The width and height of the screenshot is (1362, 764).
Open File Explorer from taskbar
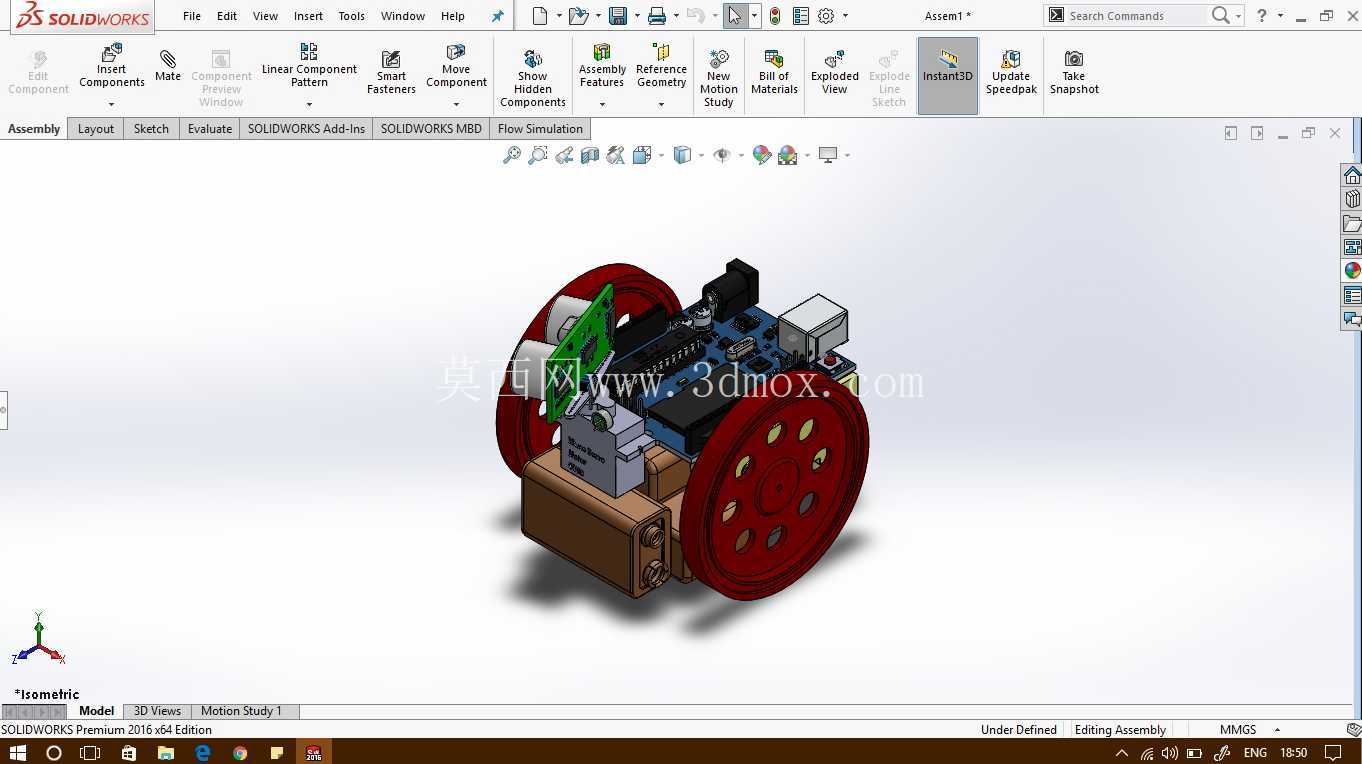pos(165,752)
